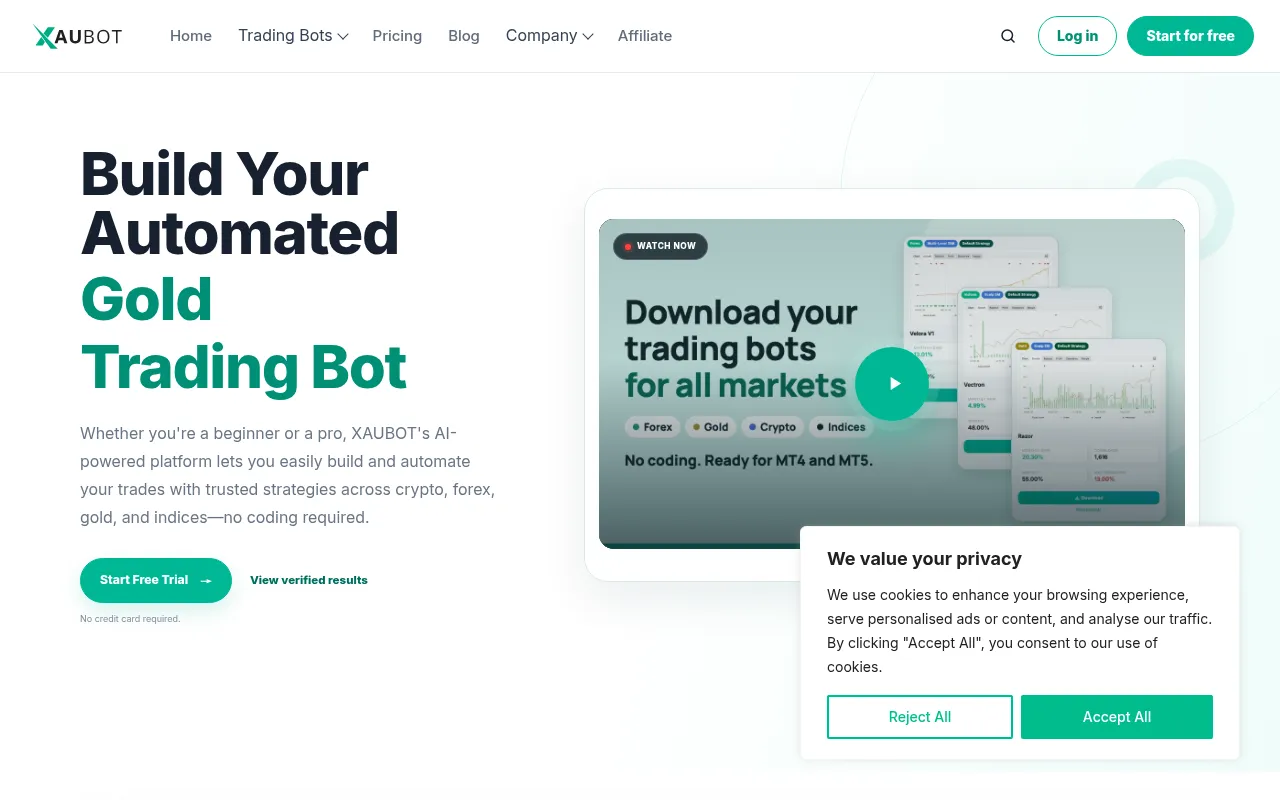Click 'No coding. Ready for MT4 and MT5.' text
Image resolution: width=1280 pixels, height=800 pixels.
(x=749, y=461)
